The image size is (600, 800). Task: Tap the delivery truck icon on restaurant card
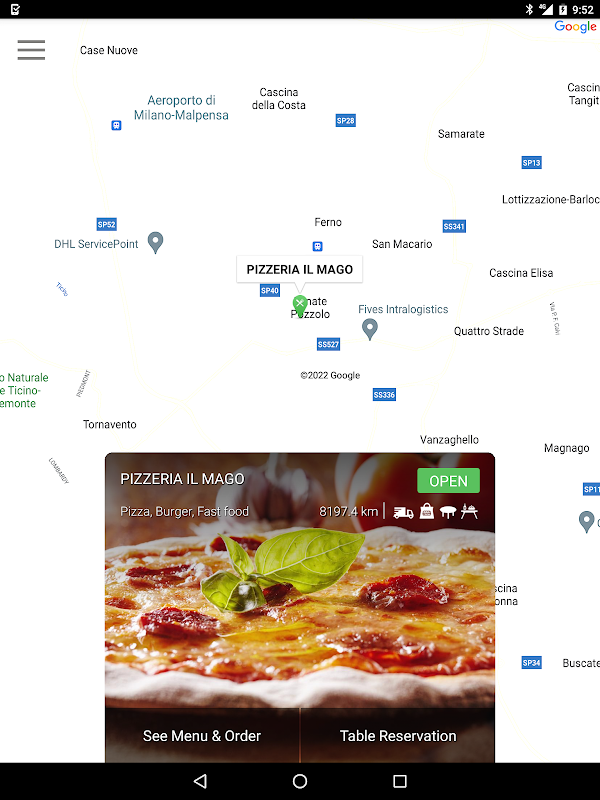(x=403, y=512)
